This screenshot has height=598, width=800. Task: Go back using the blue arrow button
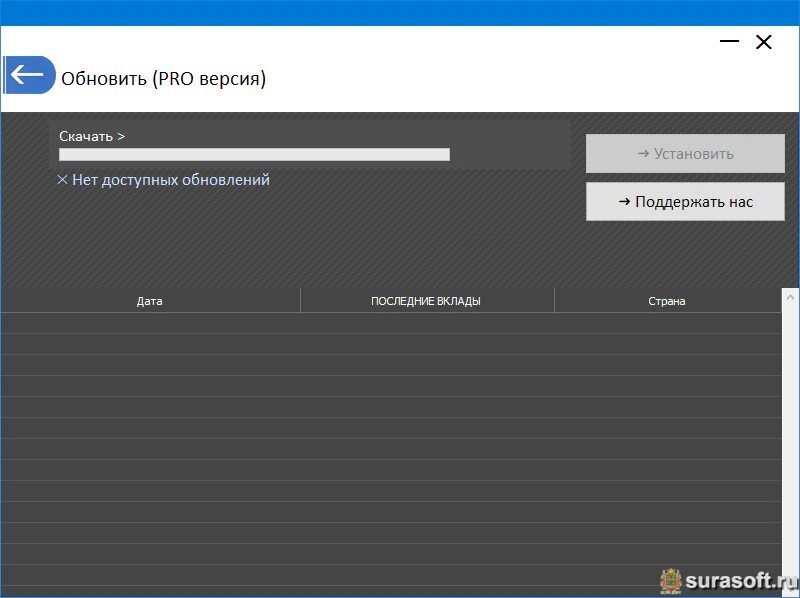click(x=28, y=75)
